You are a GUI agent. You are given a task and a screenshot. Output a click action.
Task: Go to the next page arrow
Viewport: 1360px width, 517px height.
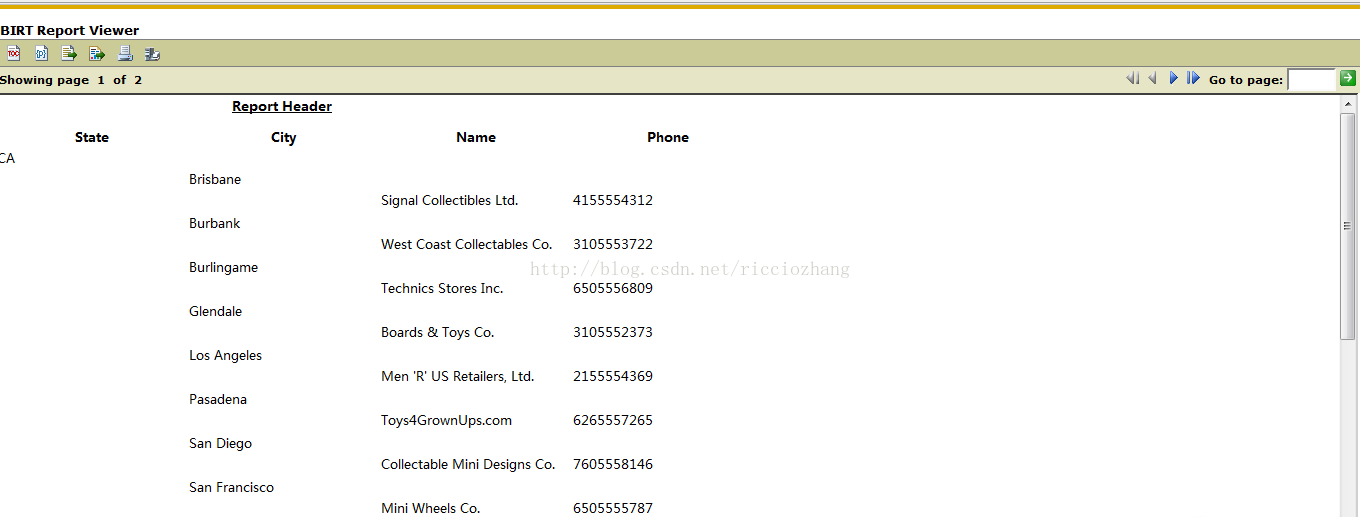point(1174,78)
